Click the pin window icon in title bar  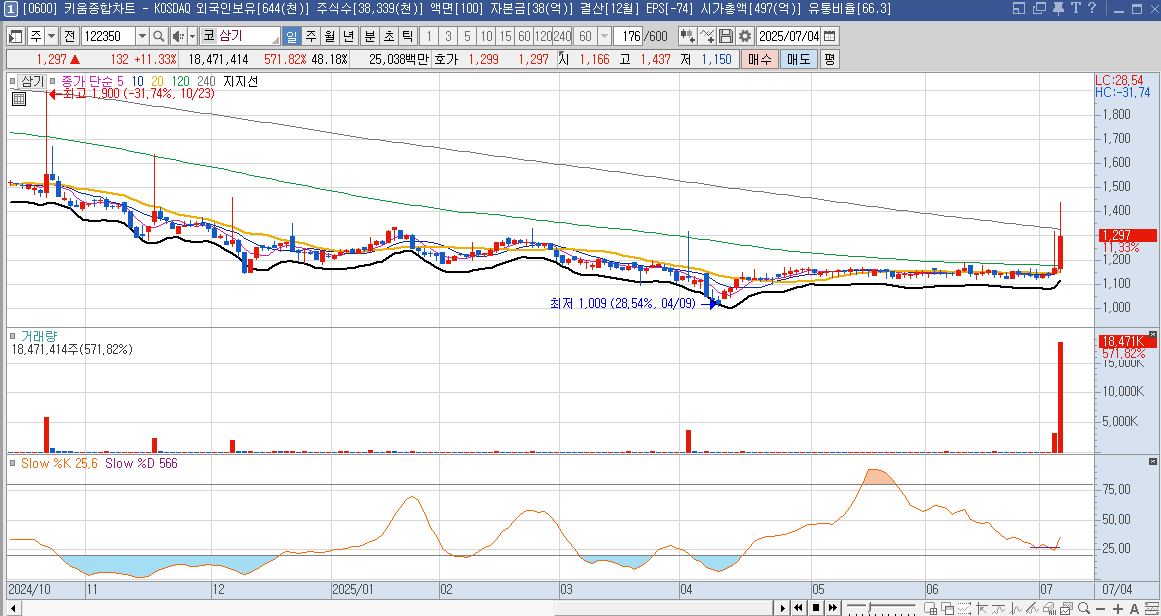tap(1058, 8)
